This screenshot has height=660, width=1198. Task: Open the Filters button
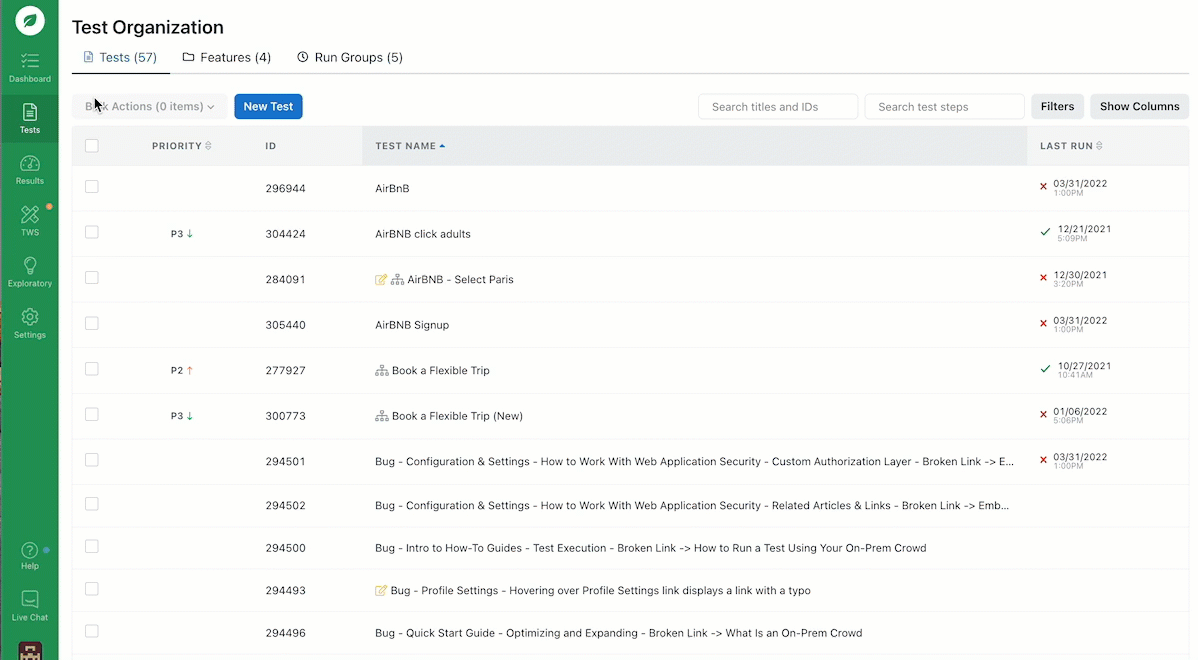pyautogui.click(x=1057, y=106)
